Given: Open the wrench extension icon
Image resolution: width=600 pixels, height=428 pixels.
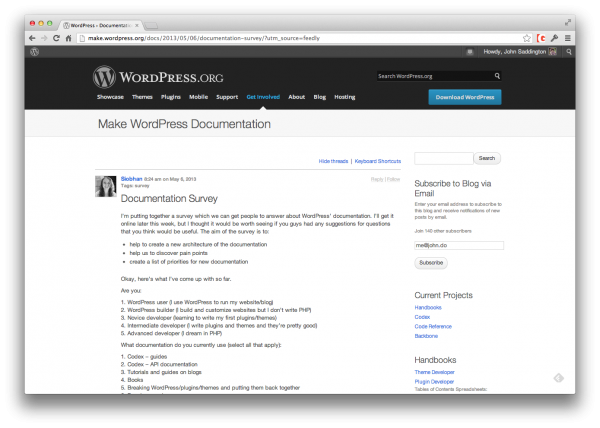Looking at the screenshot, I should click(554, 38).
